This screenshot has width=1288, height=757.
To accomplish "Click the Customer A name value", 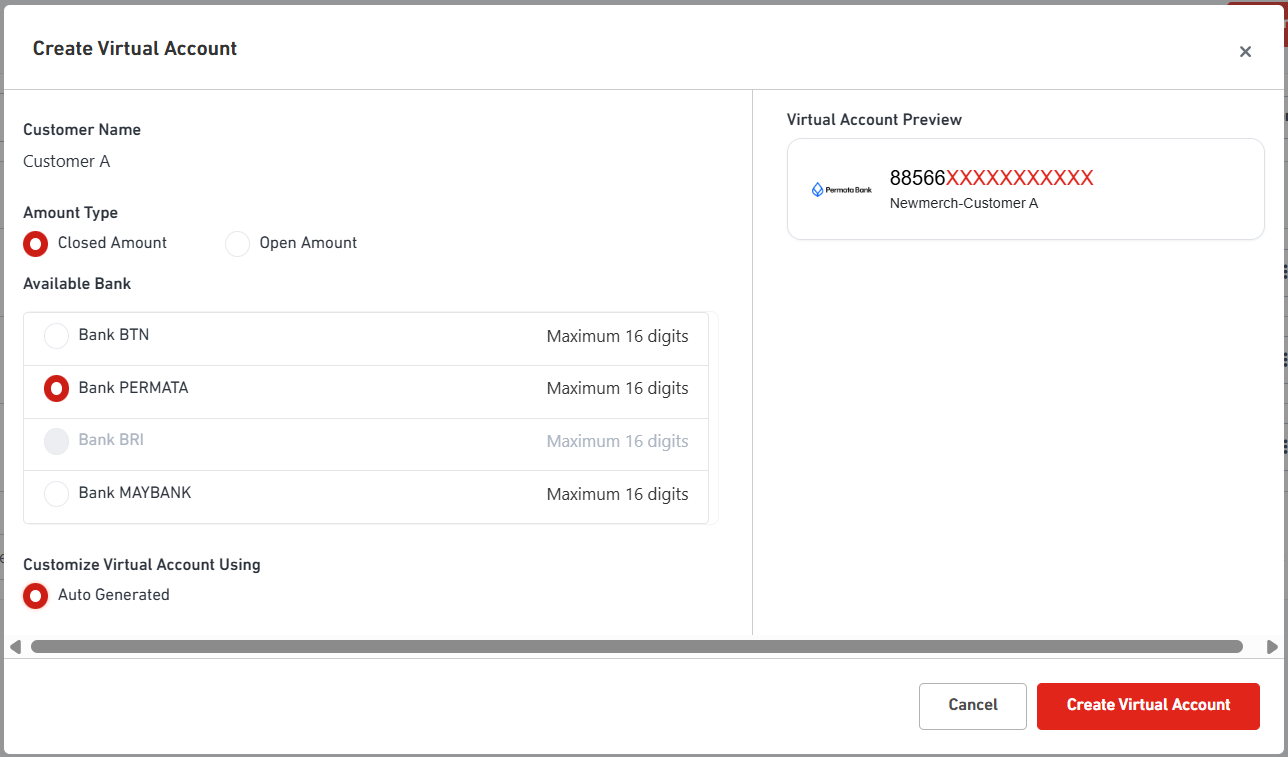I will point(67,162).
